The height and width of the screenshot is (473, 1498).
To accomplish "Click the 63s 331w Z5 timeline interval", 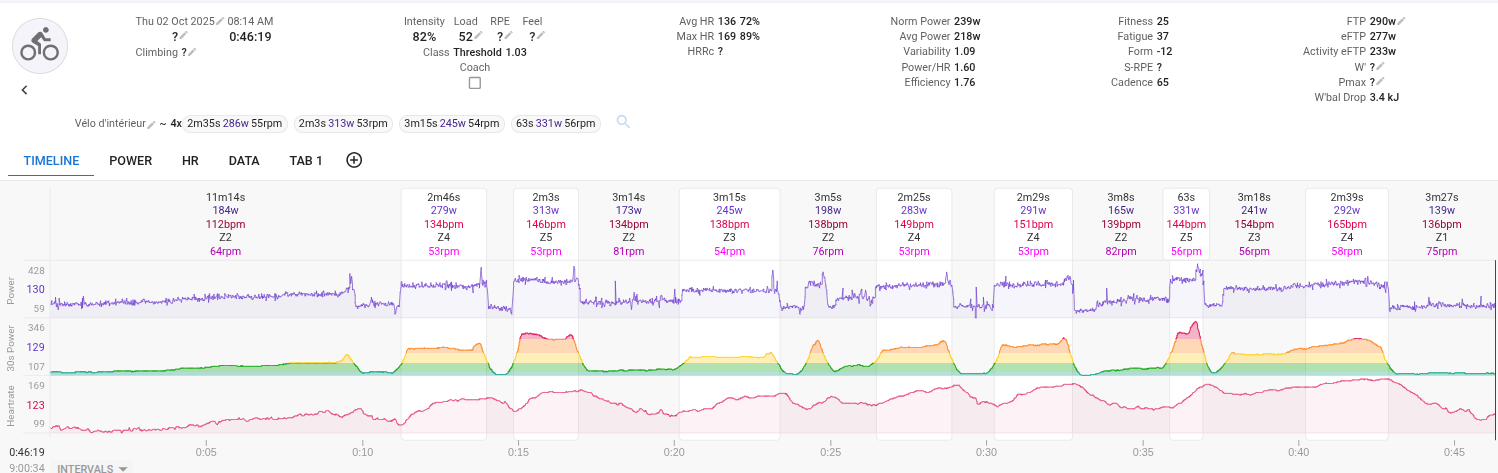I will [x=1186, y=224].
